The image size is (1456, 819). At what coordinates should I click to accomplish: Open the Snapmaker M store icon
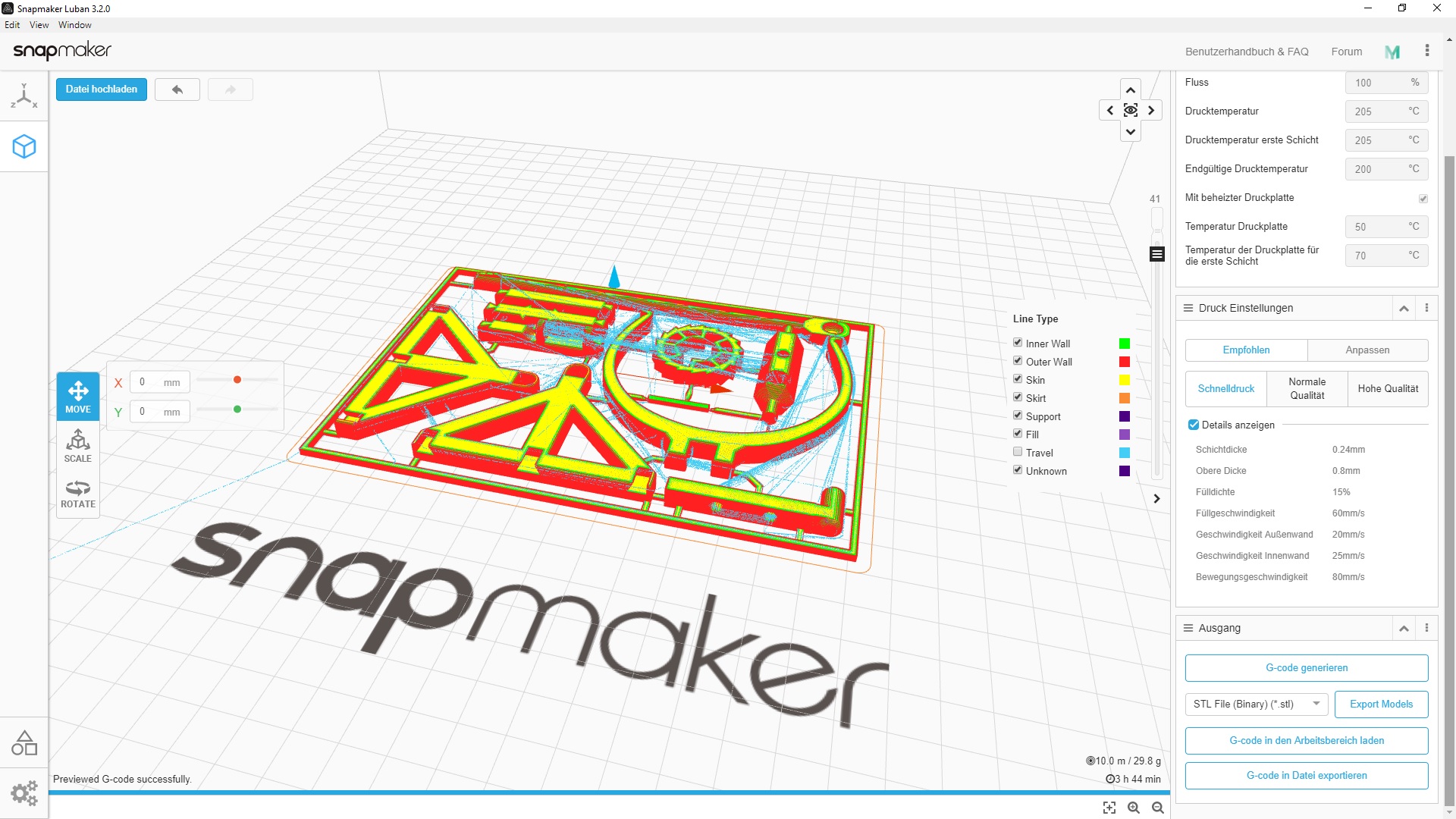click(1392, 52)
